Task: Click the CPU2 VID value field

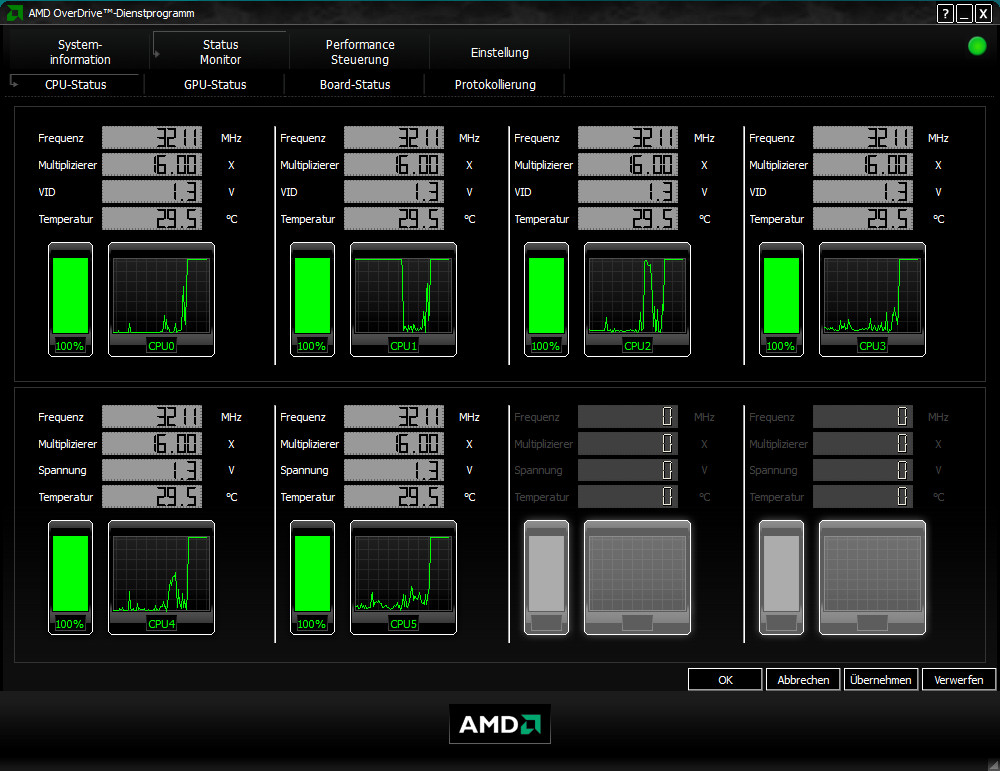Action: [x=628, y=191]
